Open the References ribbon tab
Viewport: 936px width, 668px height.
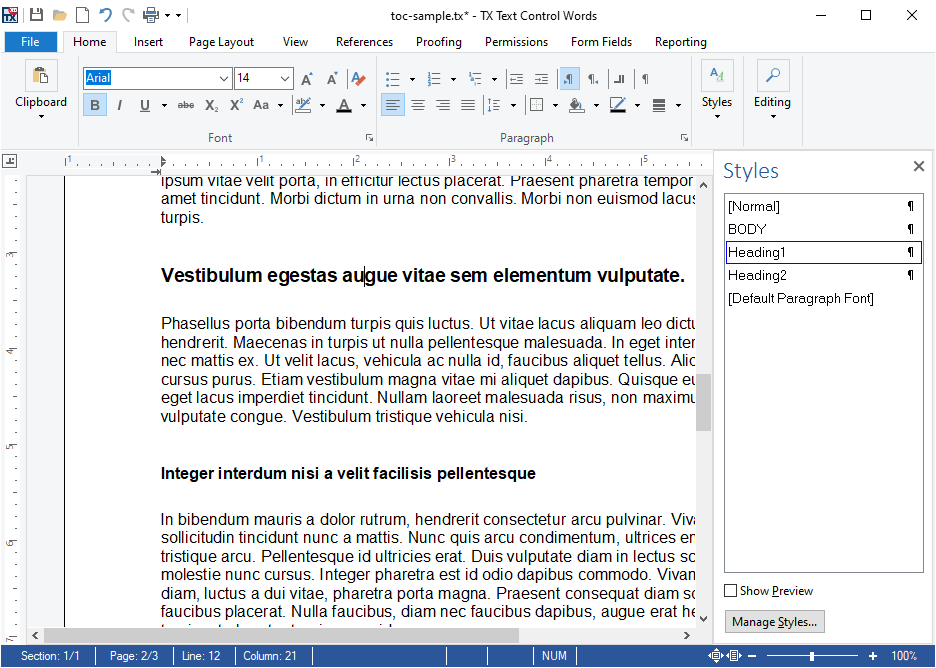(x=364, y=42)
